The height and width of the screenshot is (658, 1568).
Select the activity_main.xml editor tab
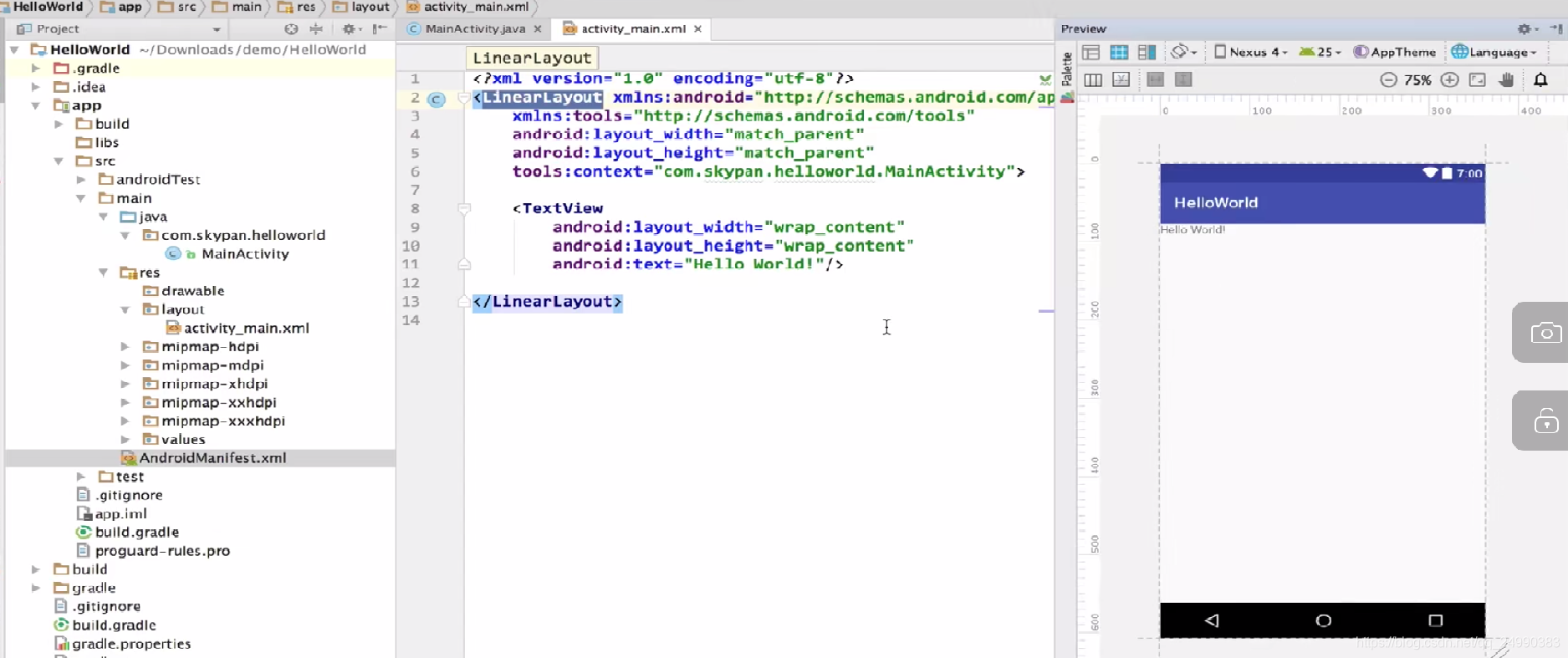(633, 28)
